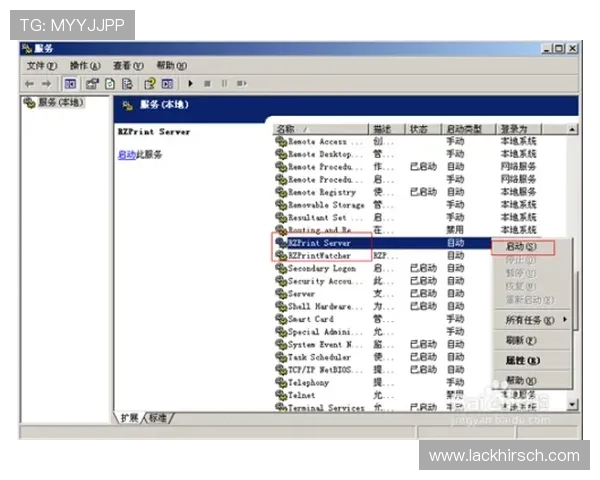The image size is (600, 480).
Task: Switch to the 扩展 tab
Action: coord(129,418)
